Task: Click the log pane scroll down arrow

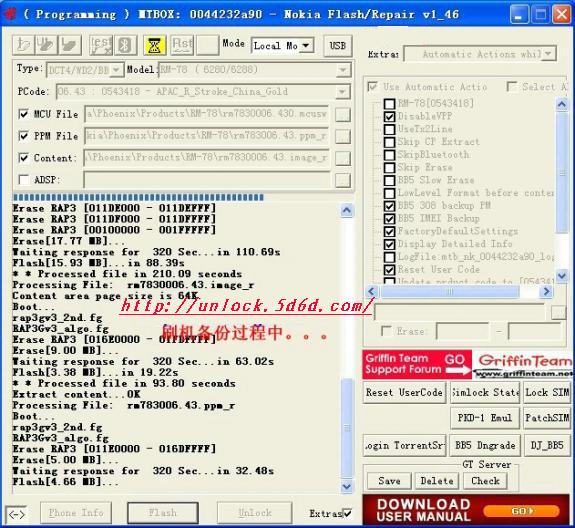Action: coord(347,487)
